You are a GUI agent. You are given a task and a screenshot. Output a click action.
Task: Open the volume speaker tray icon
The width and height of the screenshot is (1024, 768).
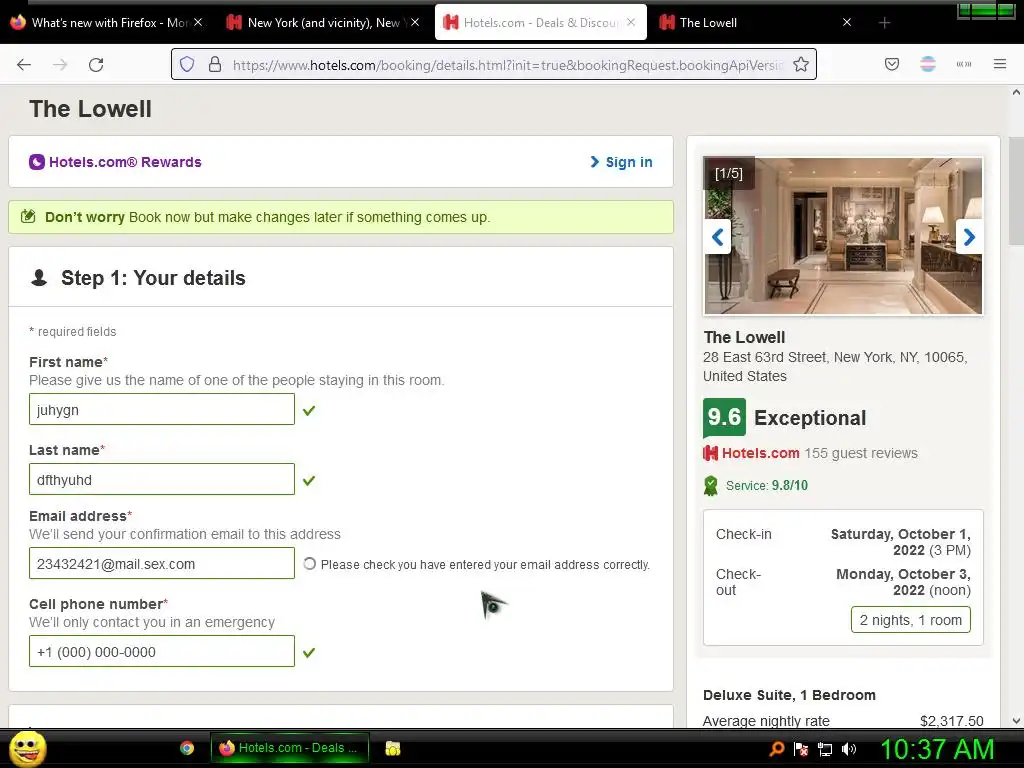pos(848,749)
